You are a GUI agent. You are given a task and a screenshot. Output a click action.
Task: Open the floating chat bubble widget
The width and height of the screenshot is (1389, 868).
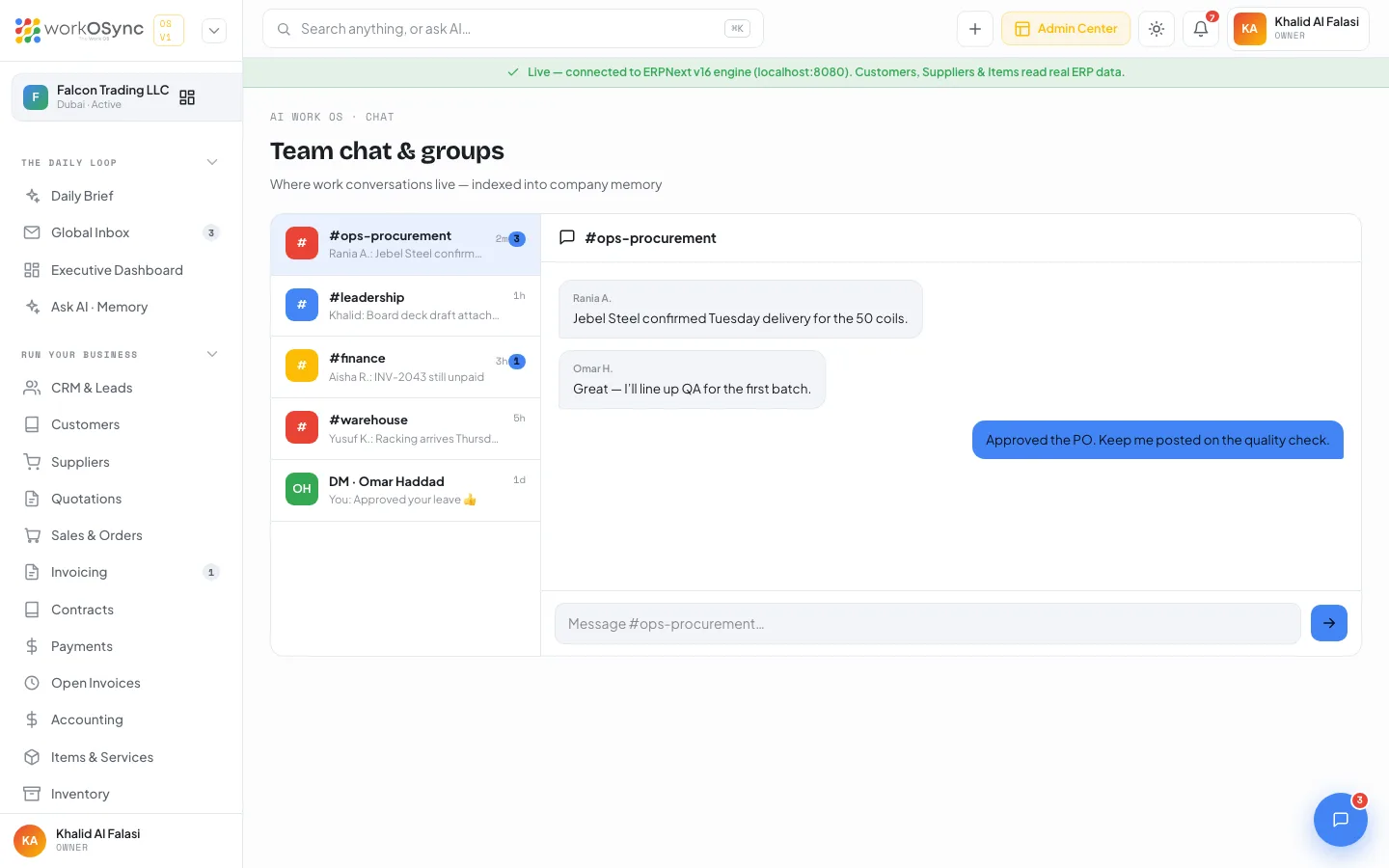(x=1341, y=820)
